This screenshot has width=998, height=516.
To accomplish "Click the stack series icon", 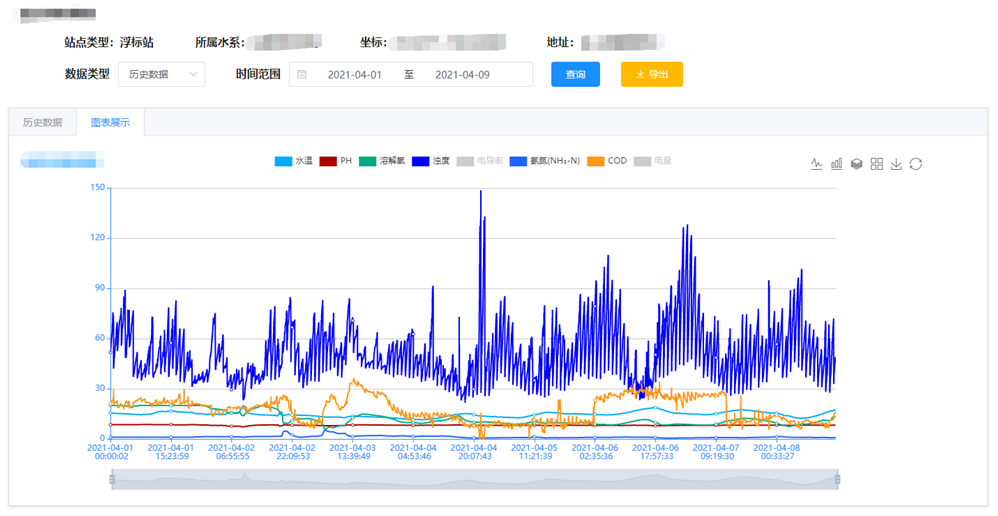I will coord(856,164).
